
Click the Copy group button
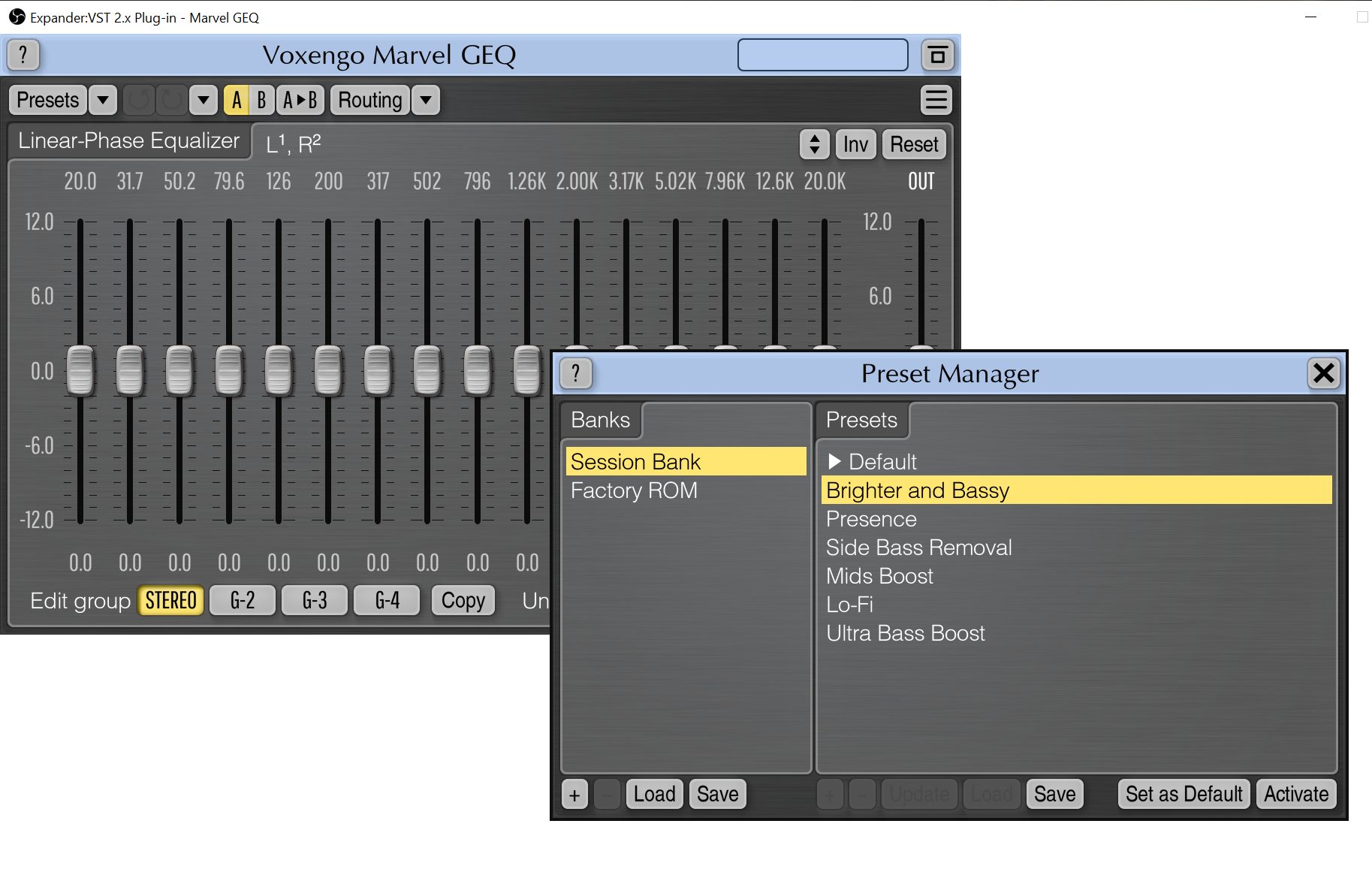pyautogui.click(x=463, y=601)
